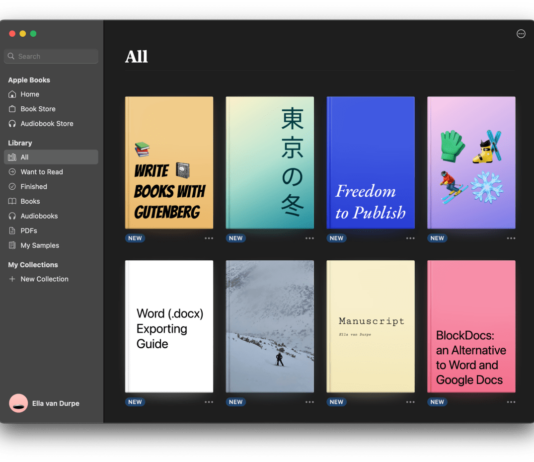Click the Book Store bag icon

12,109
